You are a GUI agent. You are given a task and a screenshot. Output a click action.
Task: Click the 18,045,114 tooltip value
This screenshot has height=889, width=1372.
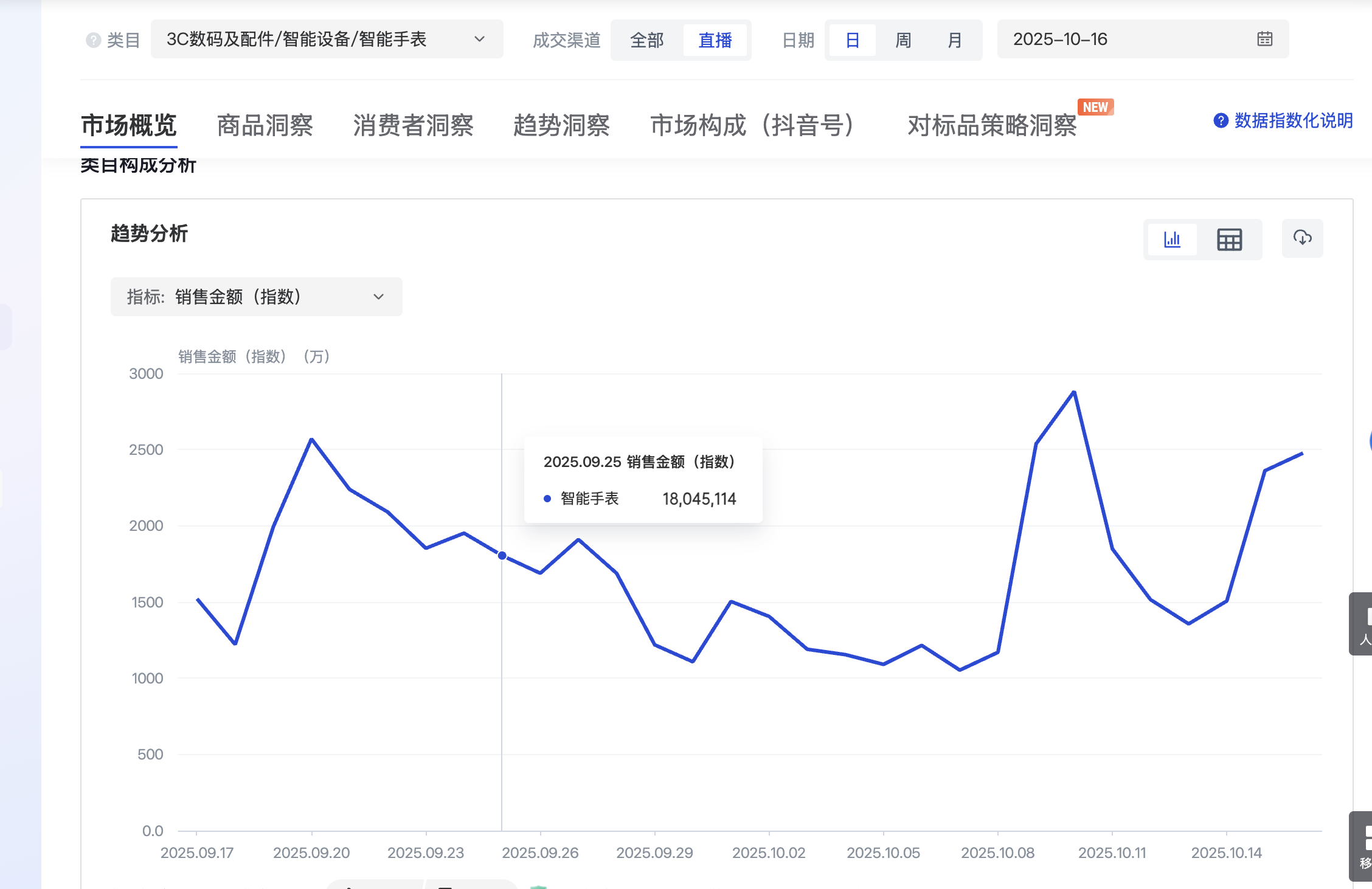coord(699,499)
